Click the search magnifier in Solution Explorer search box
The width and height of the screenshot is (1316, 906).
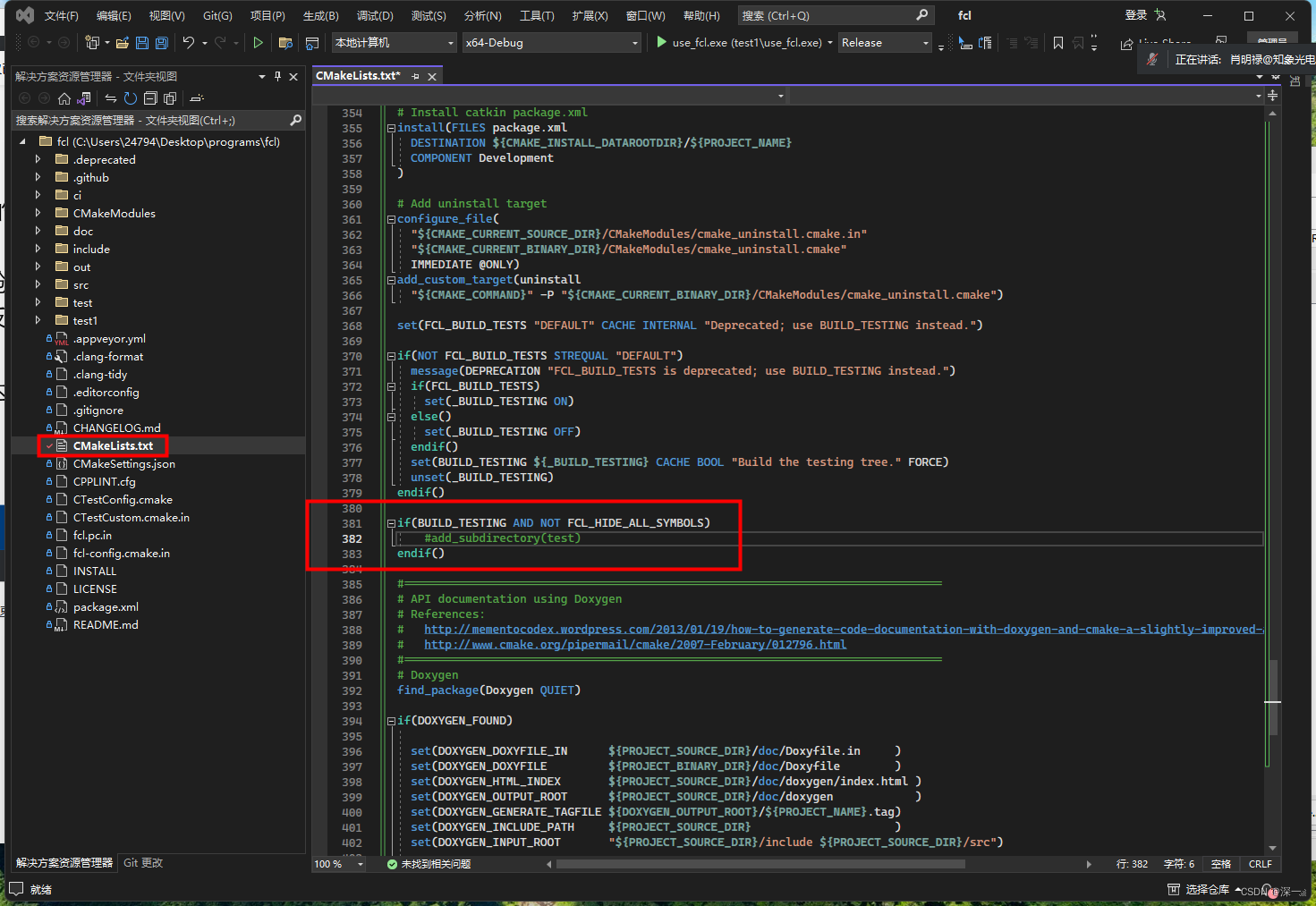click(296, 119)
